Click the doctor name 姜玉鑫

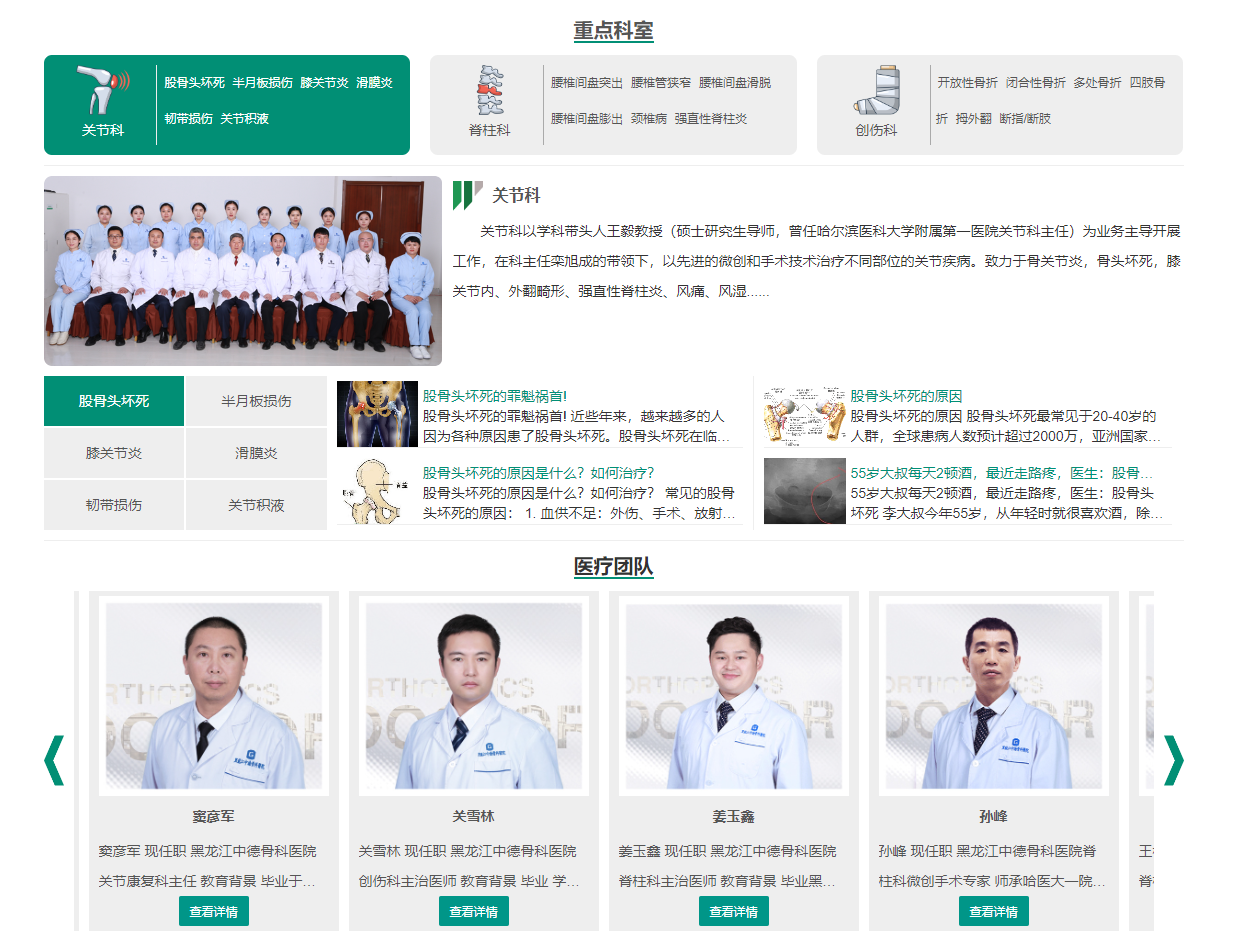pos(734,816)
